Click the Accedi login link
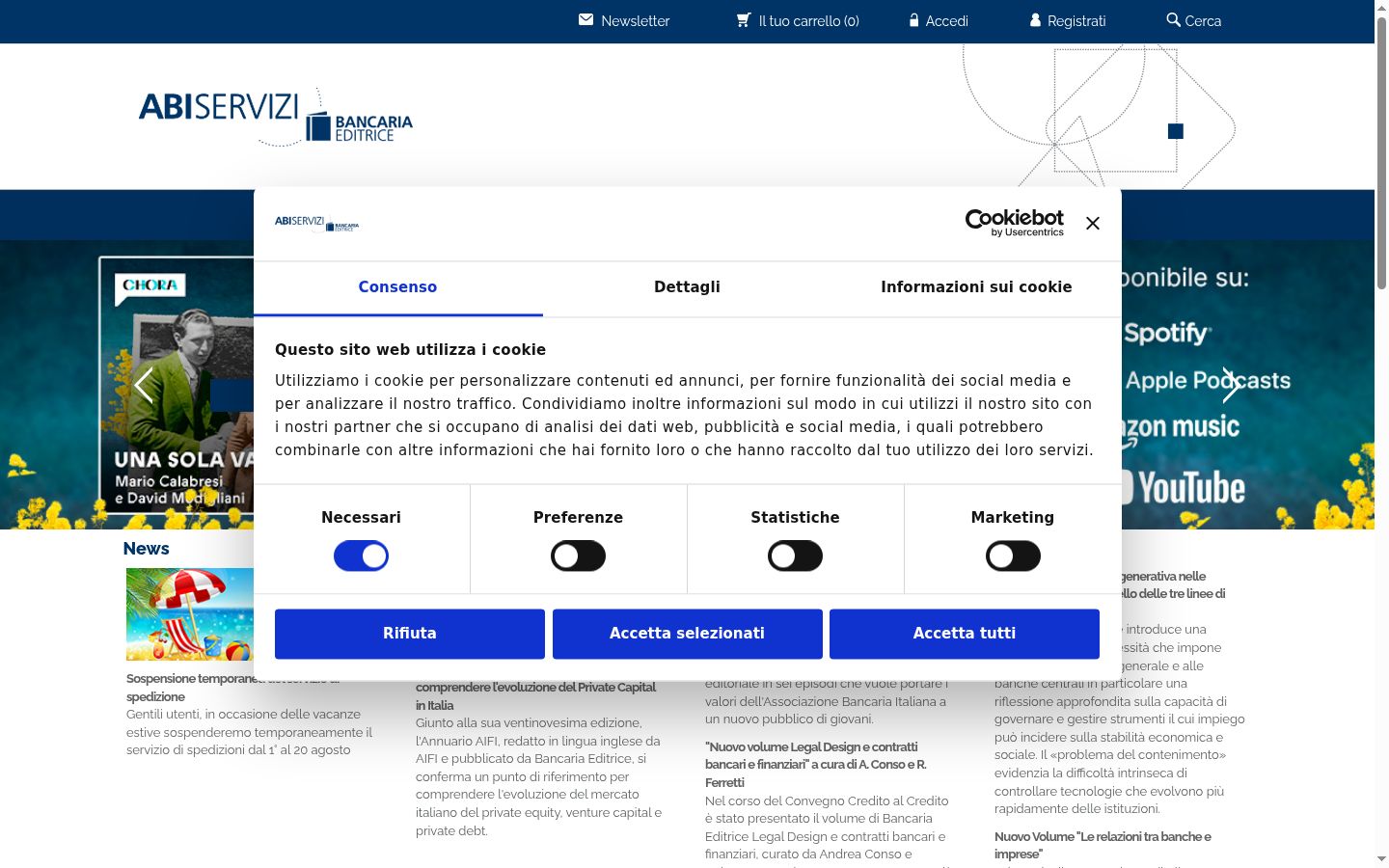 (946, 21)
